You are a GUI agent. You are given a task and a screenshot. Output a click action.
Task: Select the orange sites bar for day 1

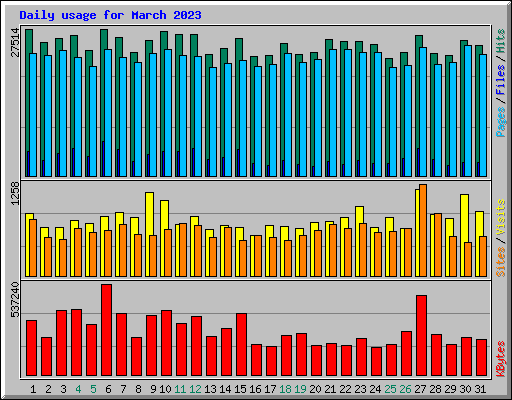click(x=33, y=248)
